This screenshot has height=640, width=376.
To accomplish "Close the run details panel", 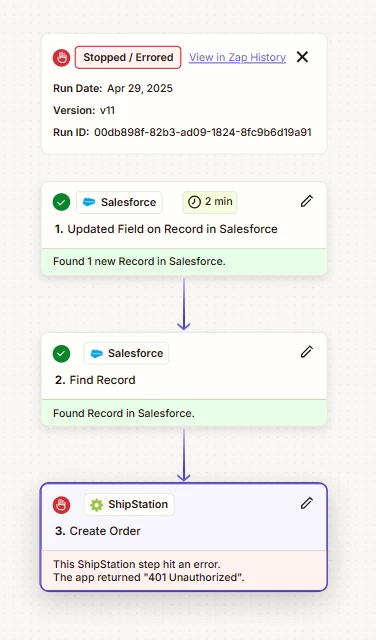I will pos(302,57).
